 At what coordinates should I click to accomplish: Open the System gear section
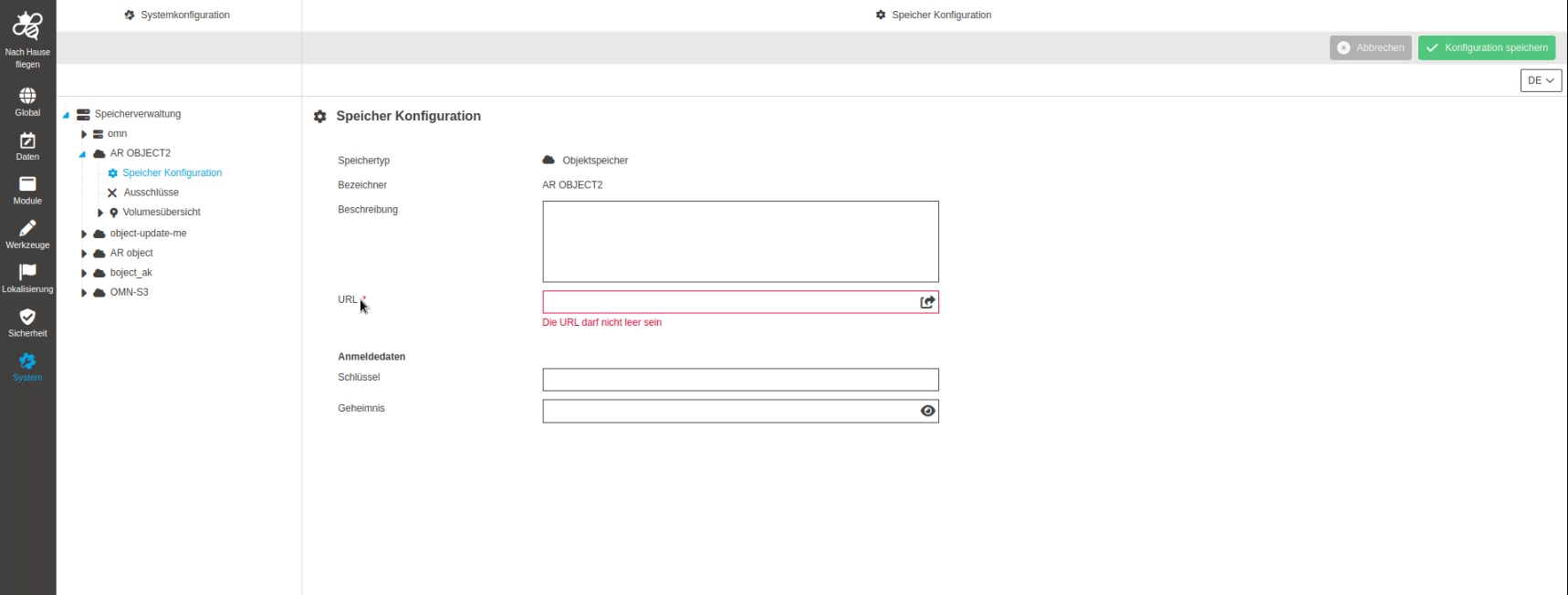pyautogui.click(x=27, y=367)
